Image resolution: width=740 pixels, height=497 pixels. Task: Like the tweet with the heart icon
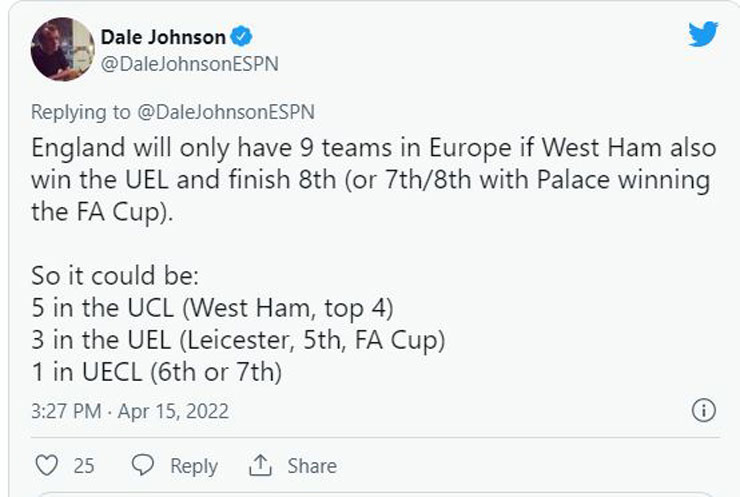pyautogui.click(x=46, y=466)
